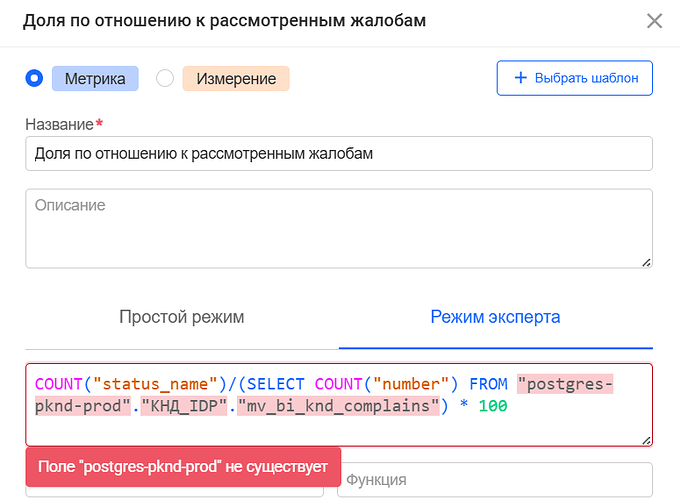Screen dimensions: 680x500
Task: Grab the SQL expression editor resize handle
Action: click(x=646, y=439)
